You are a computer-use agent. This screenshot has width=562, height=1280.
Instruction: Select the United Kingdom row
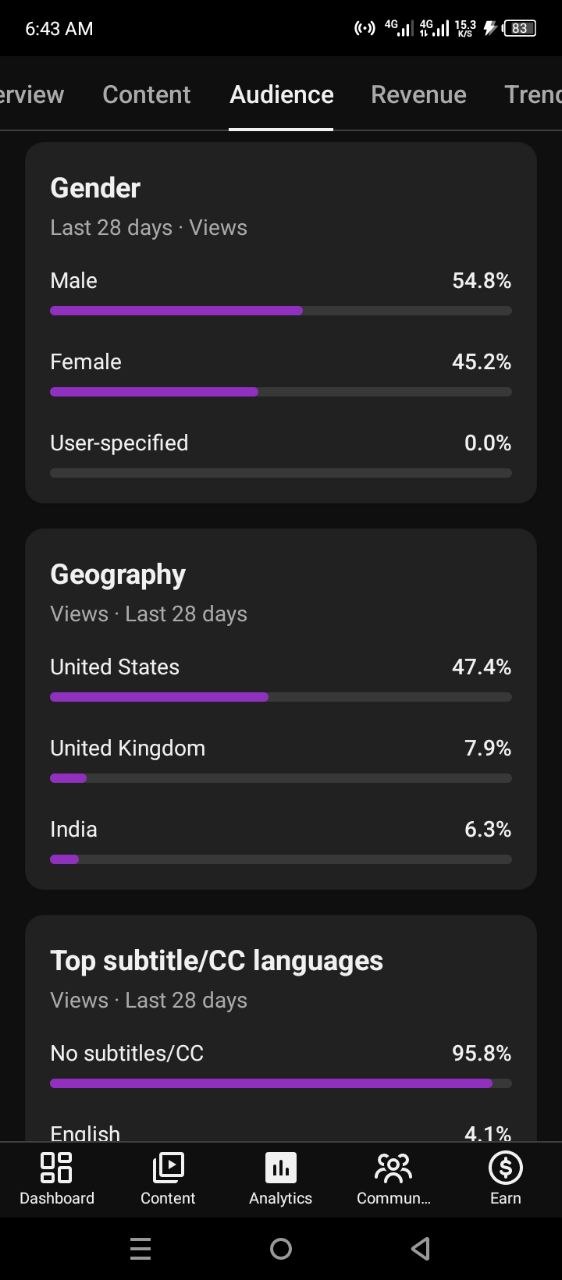click(x=281, y=761)
